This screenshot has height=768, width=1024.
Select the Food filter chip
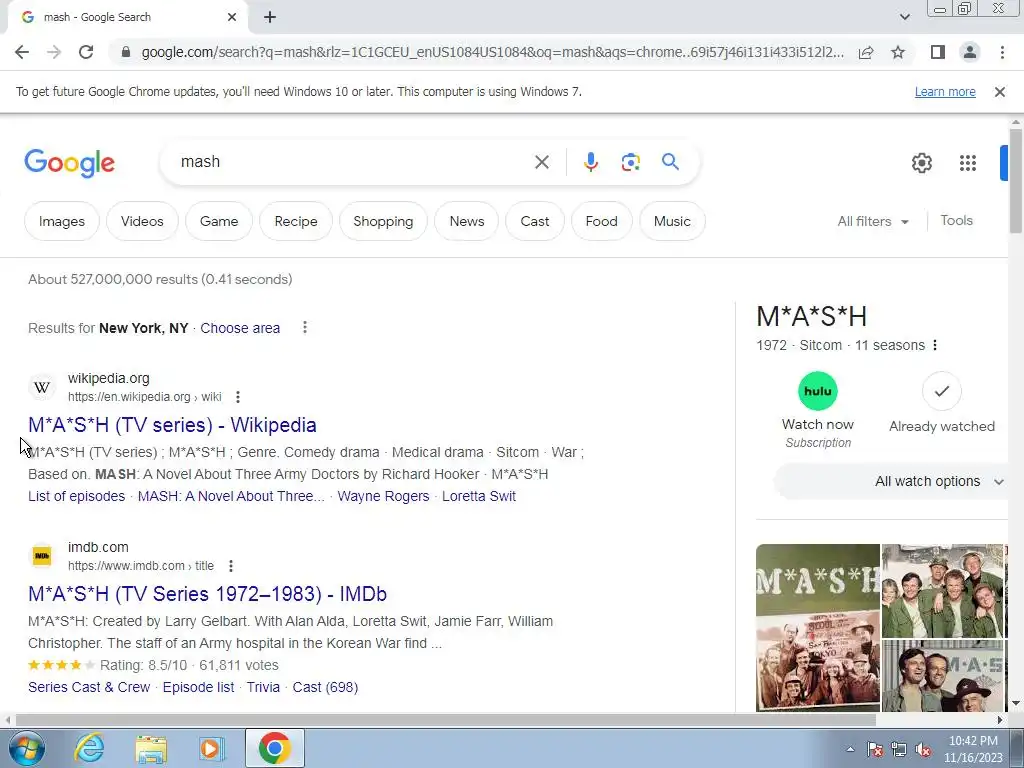click(601, 221)
